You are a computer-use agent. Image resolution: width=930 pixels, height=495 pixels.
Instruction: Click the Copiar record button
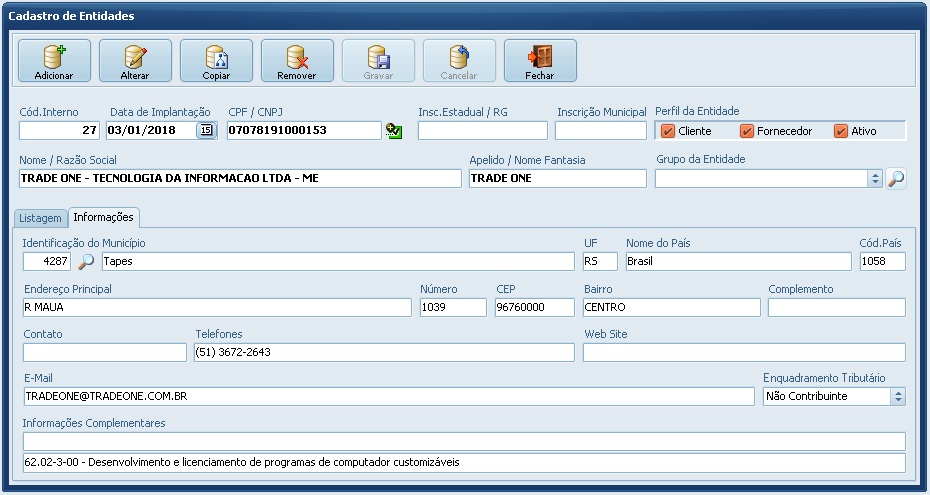click(216, 60)
